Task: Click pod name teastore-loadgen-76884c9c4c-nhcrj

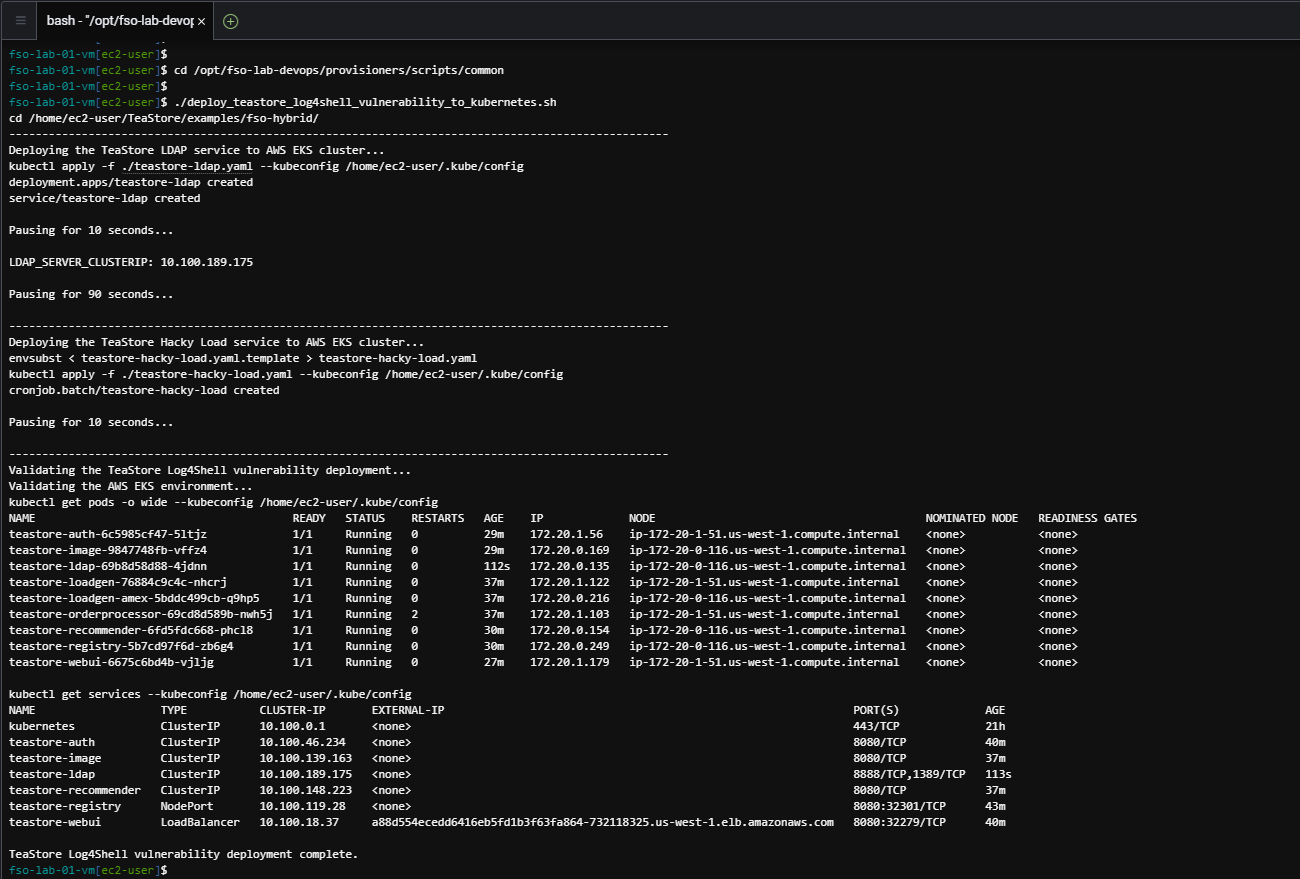Action: point(118,582)
